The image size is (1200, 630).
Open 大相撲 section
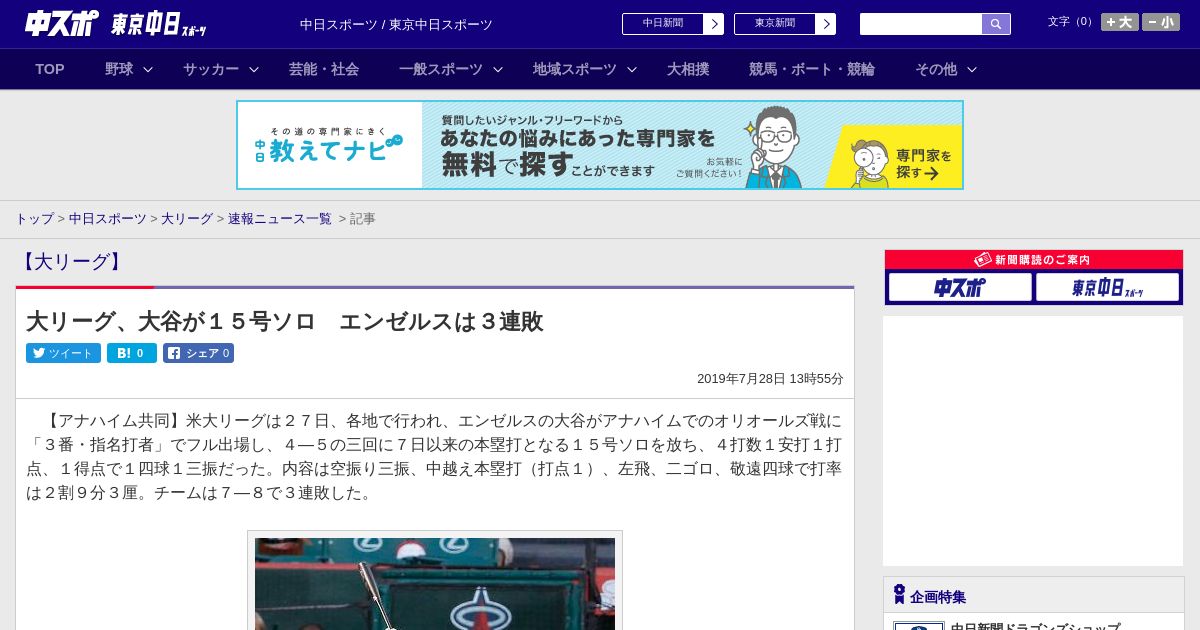tap(688, 69)
